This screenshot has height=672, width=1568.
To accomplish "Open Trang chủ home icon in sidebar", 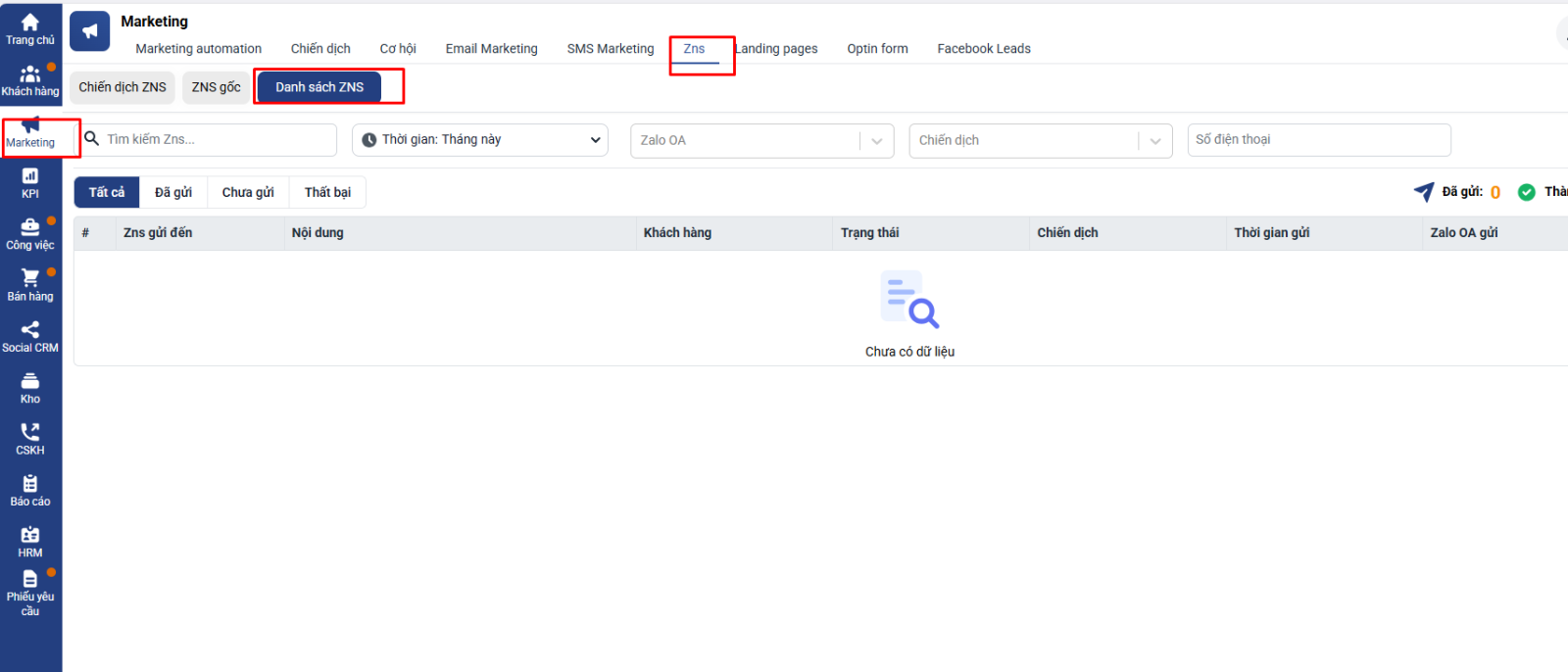I will point(30,29).
